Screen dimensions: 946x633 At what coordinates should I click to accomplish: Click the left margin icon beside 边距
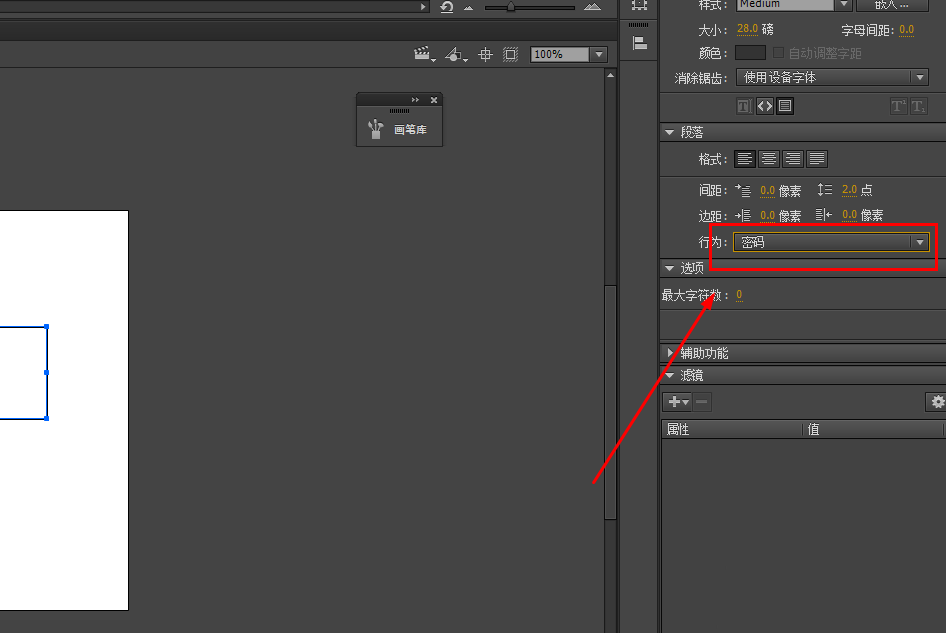(x=743, y=215)
